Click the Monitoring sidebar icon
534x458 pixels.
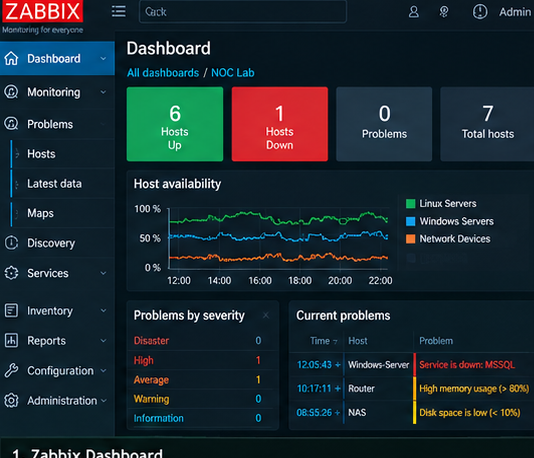[x=11, y=92]
